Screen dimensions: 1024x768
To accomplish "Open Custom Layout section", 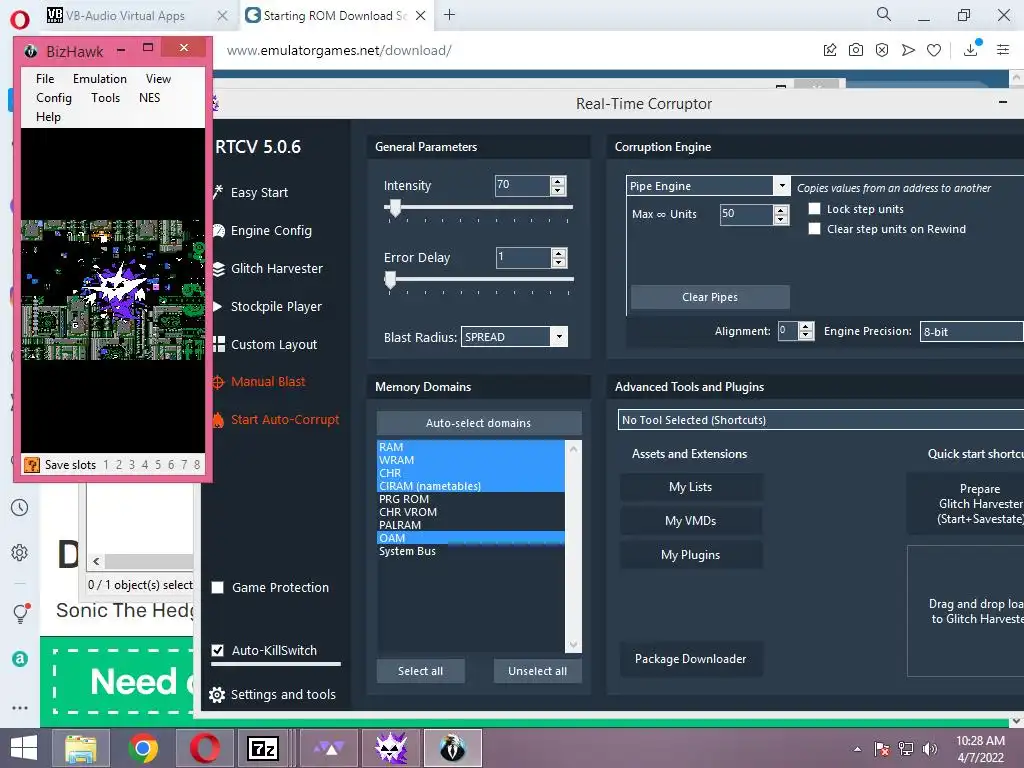I will pos(273,344).
